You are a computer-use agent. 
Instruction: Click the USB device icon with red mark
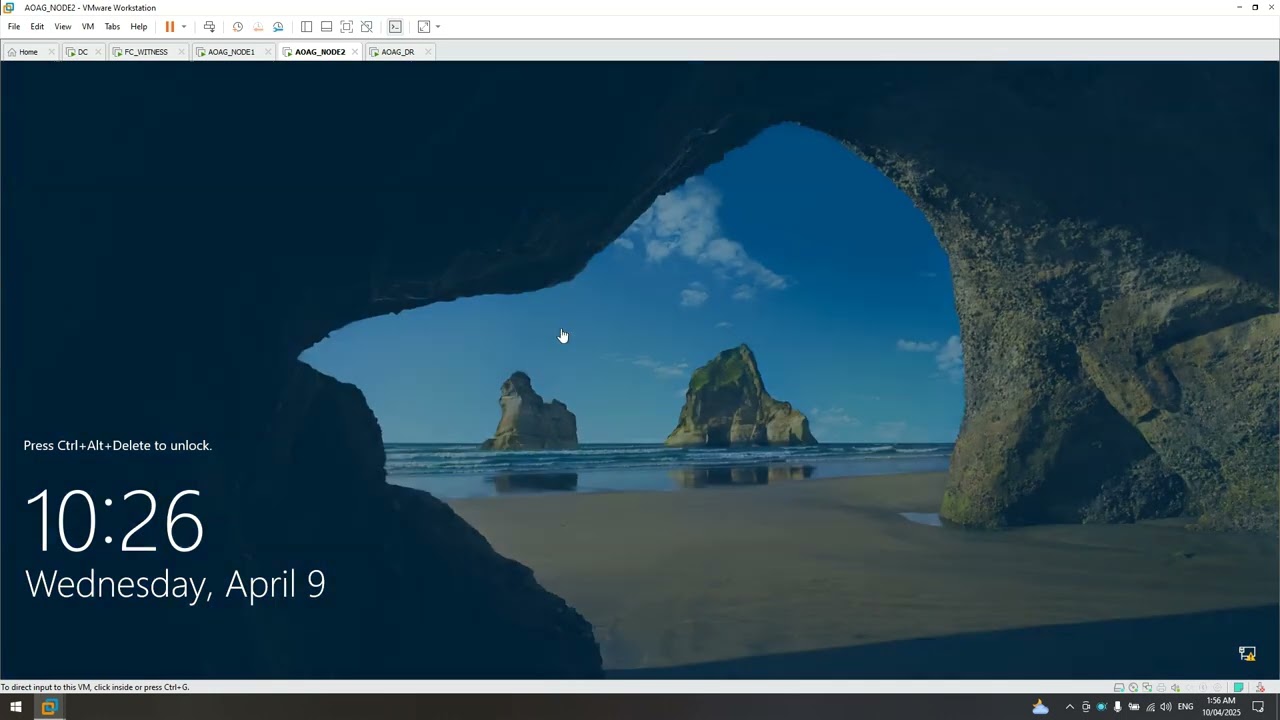point(1260,687)
